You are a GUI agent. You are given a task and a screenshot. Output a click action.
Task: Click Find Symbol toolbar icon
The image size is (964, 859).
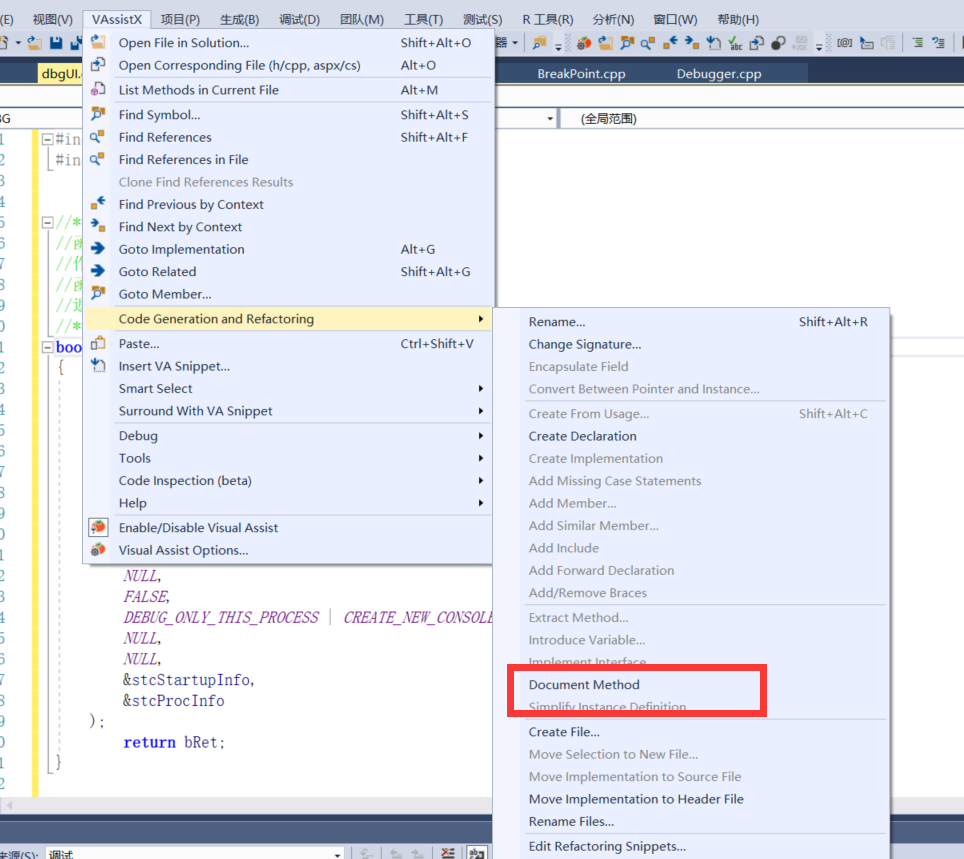pos(627,43)
